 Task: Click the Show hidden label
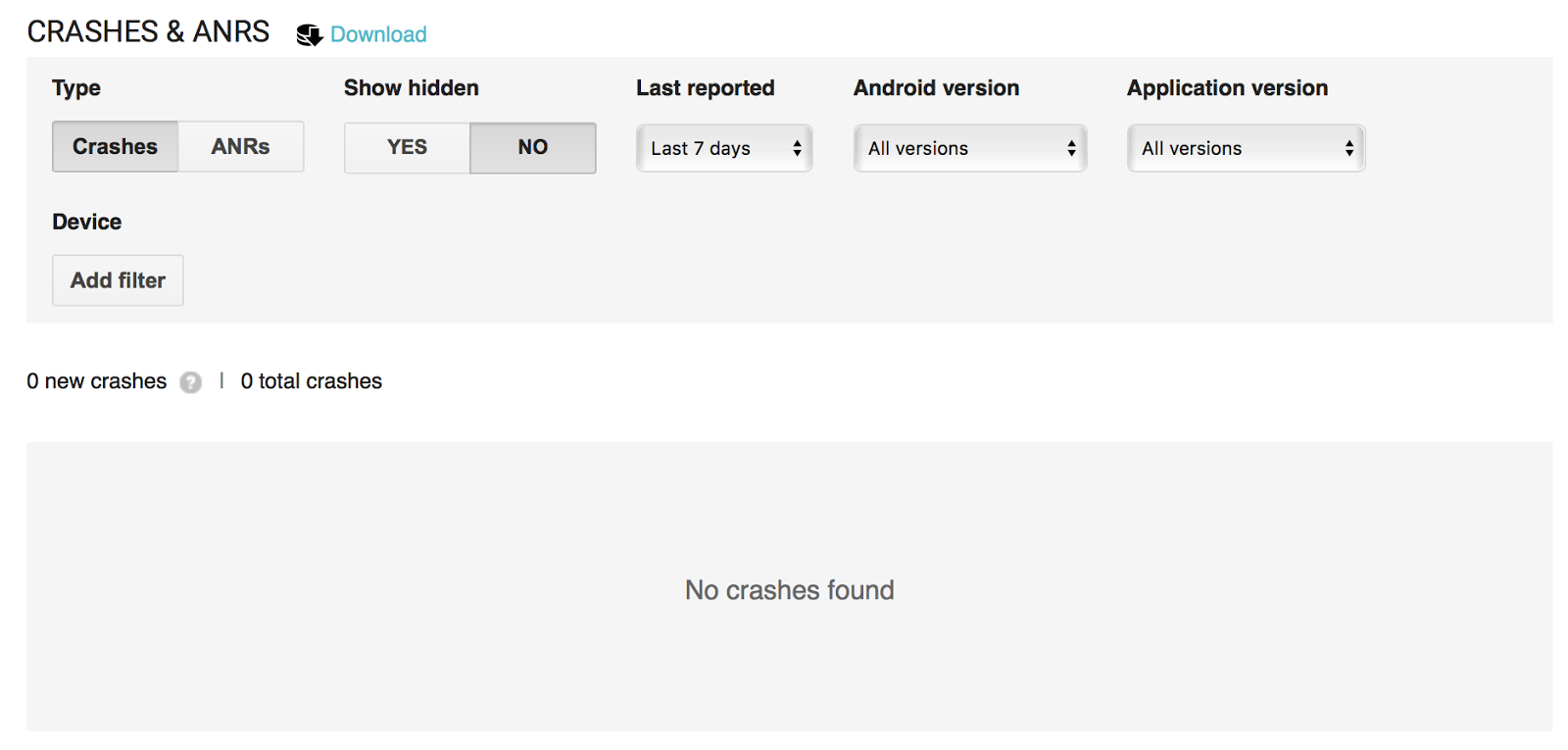412,88
